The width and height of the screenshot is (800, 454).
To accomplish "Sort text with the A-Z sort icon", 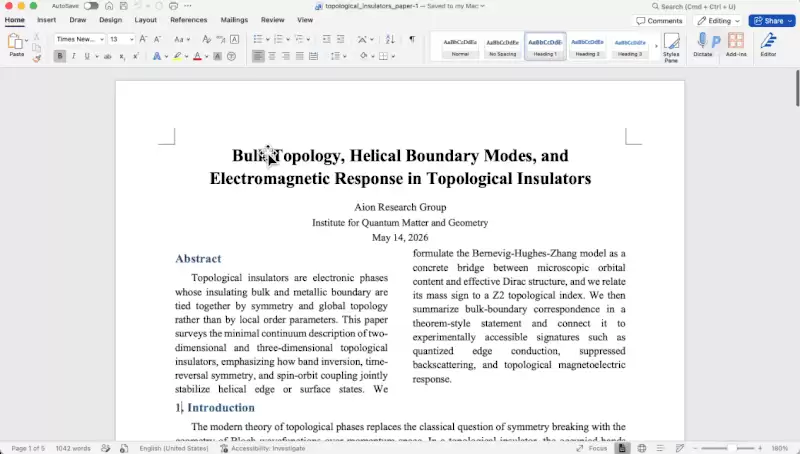I will pyautogui.click(x=390, y=39).
